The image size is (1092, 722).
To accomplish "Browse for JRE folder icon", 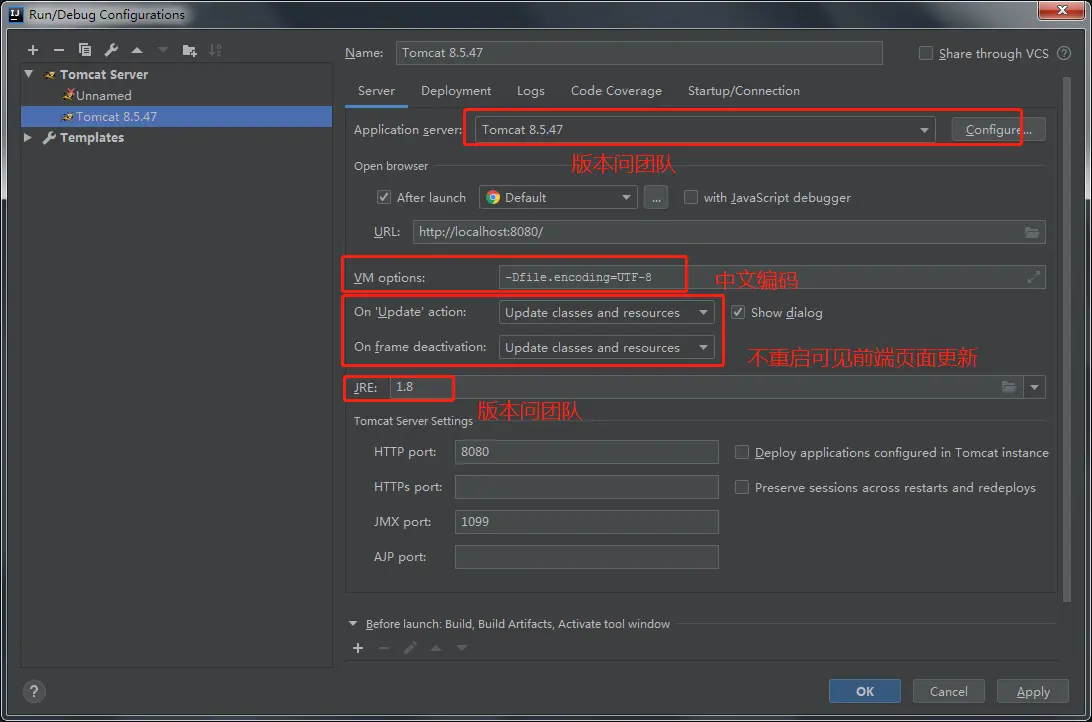I will (x=1008, y=387).
